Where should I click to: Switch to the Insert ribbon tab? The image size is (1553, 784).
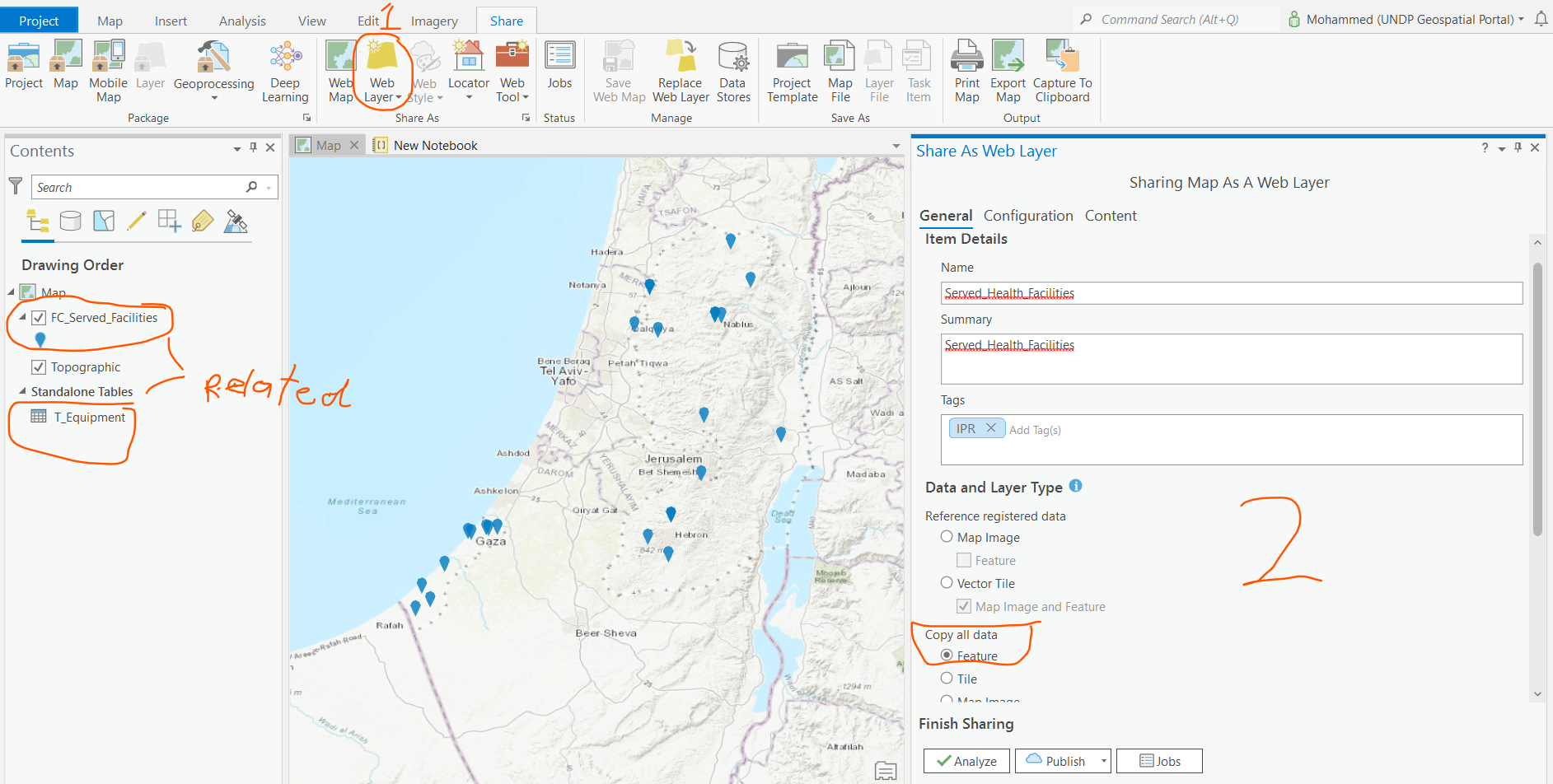(171, 21)
